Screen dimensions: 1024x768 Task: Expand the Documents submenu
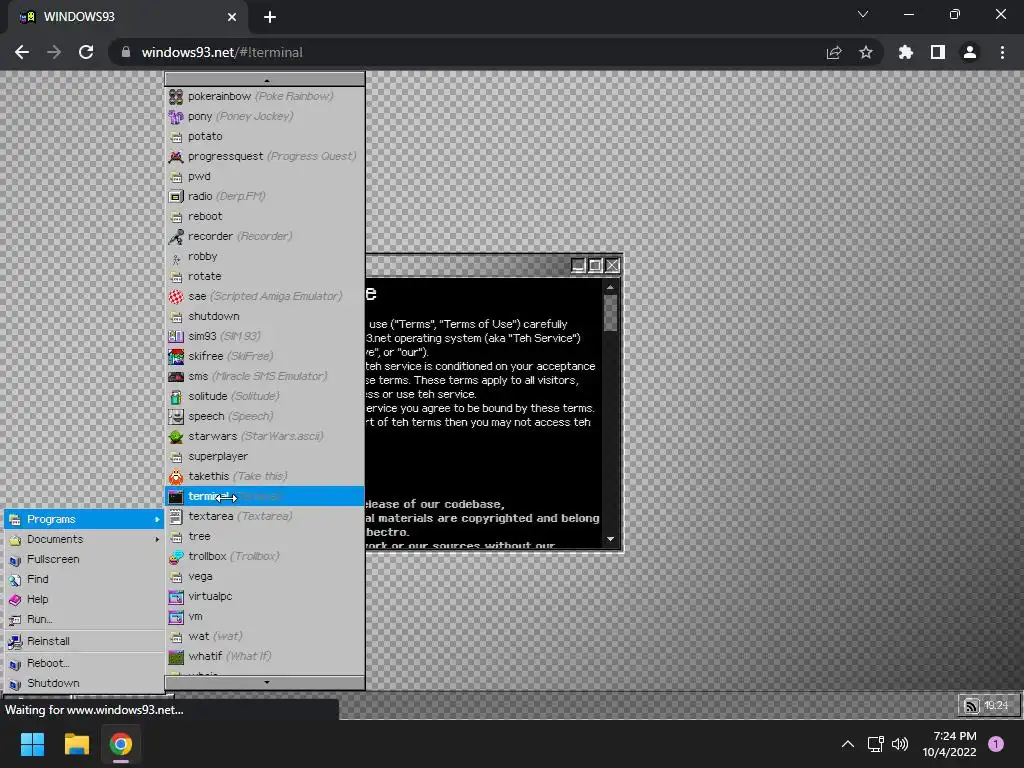[84, 539]
